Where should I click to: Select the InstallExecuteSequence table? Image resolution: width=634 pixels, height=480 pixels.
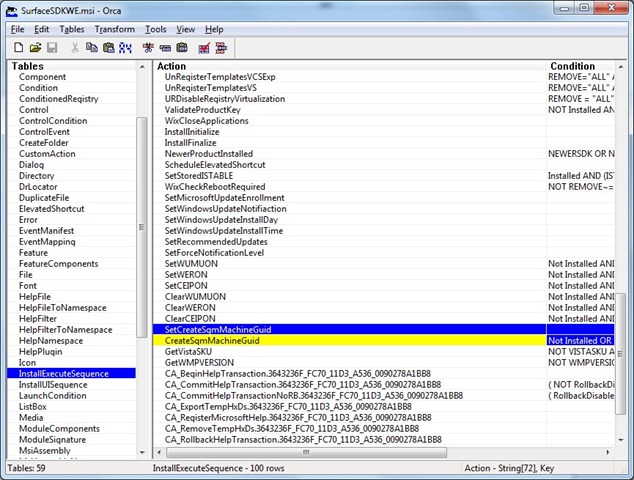(x=72, y=374)
